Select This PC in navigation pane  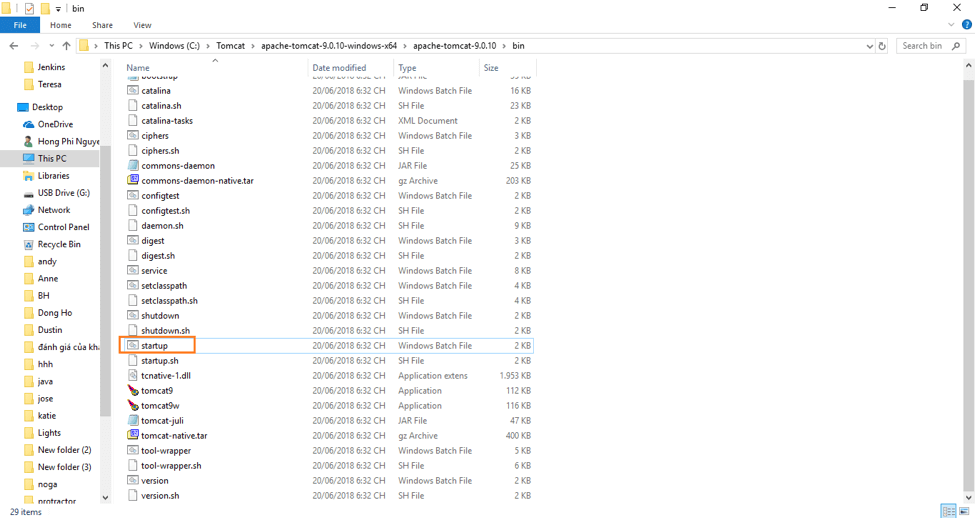(x=52, y=159)
